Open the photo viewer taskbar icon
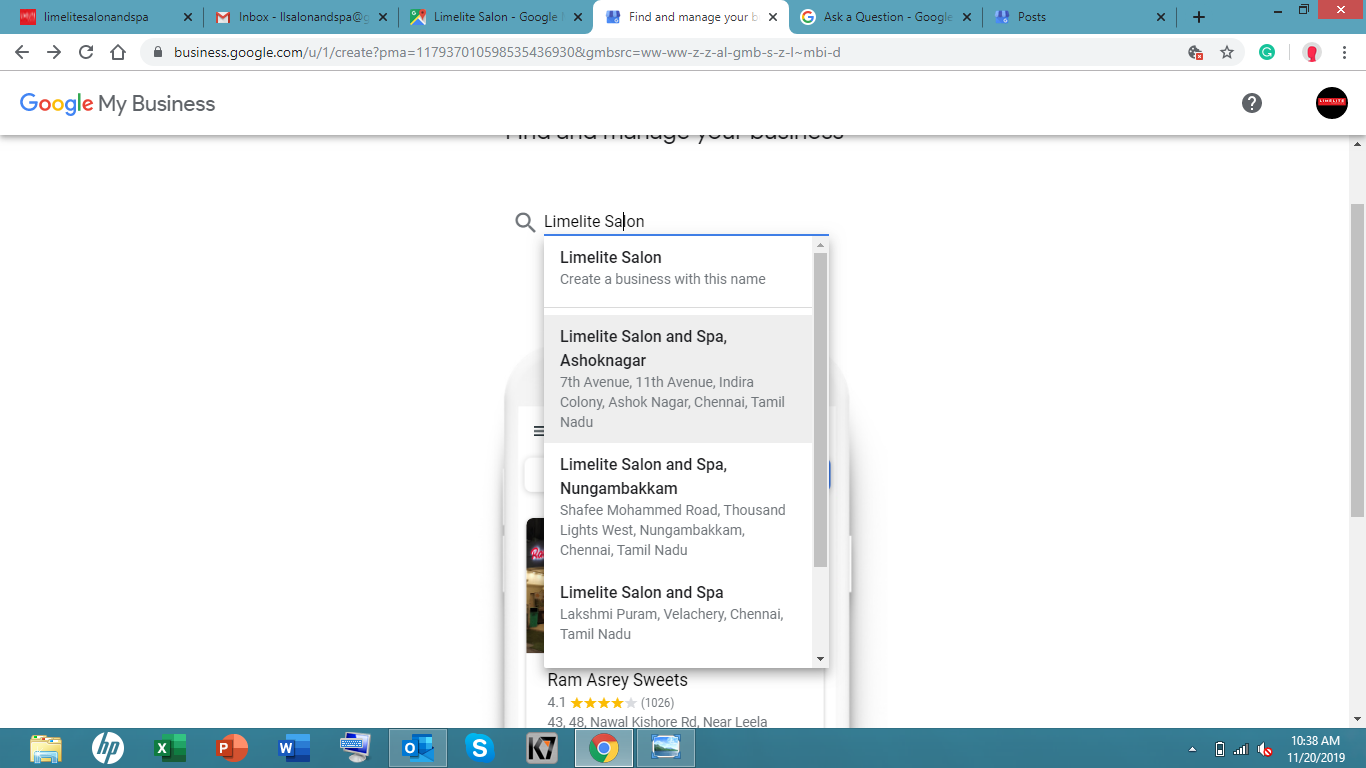1366x768 pixels. pyautogui.click(x=666, y=748)
